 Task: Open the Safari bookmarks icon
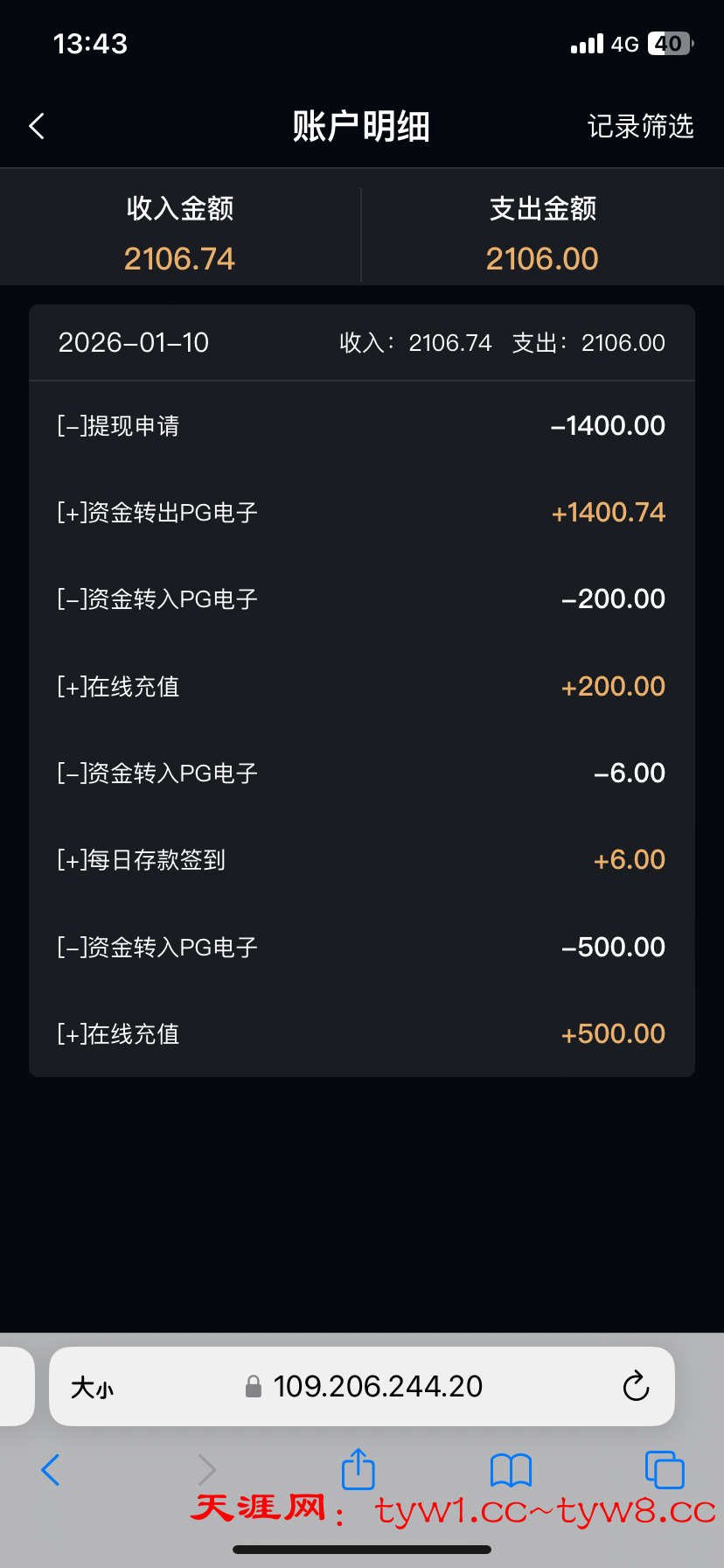click(x=511, y=1470)
